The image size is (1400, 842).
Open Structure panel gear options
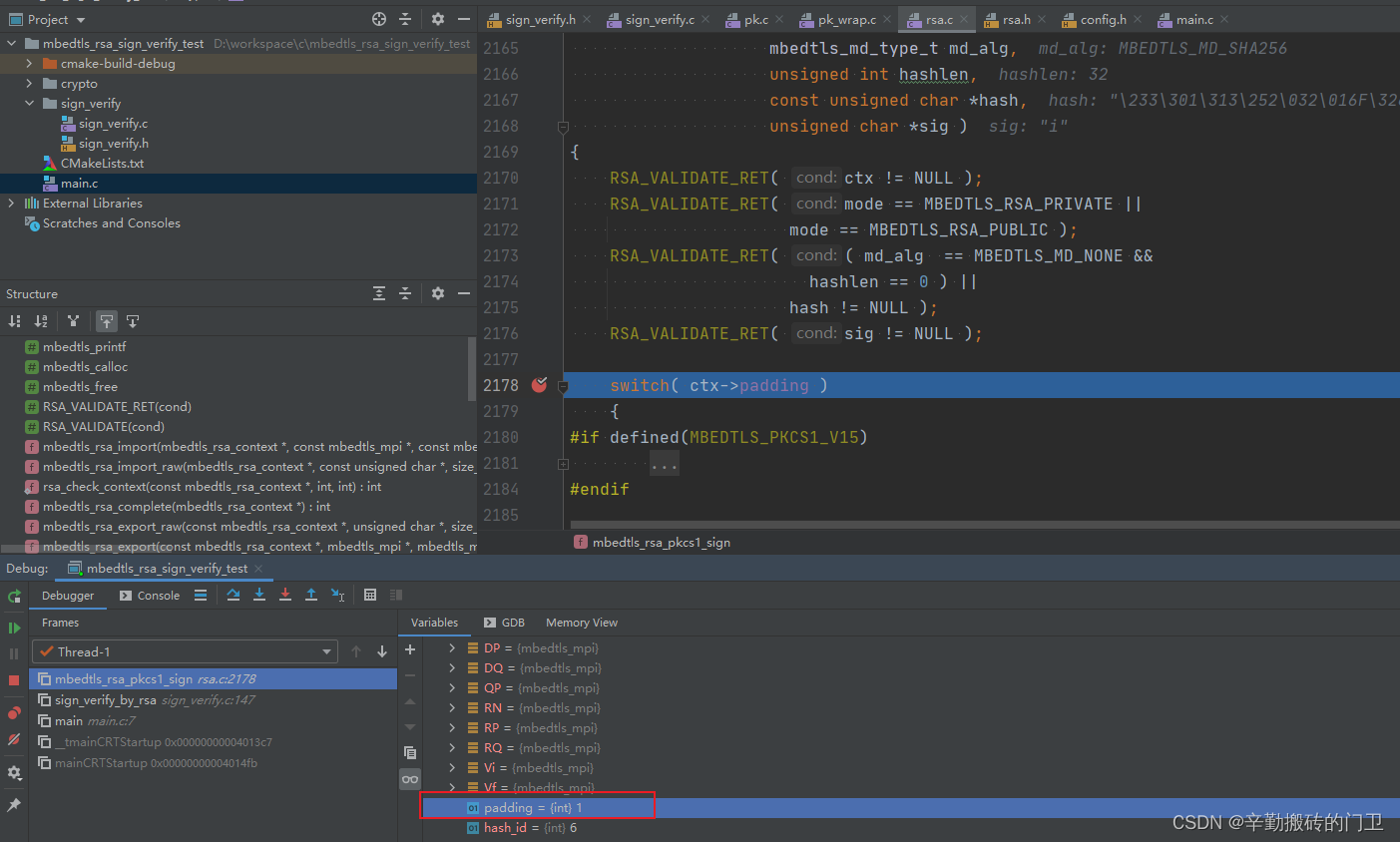click(x=438, y=293)
